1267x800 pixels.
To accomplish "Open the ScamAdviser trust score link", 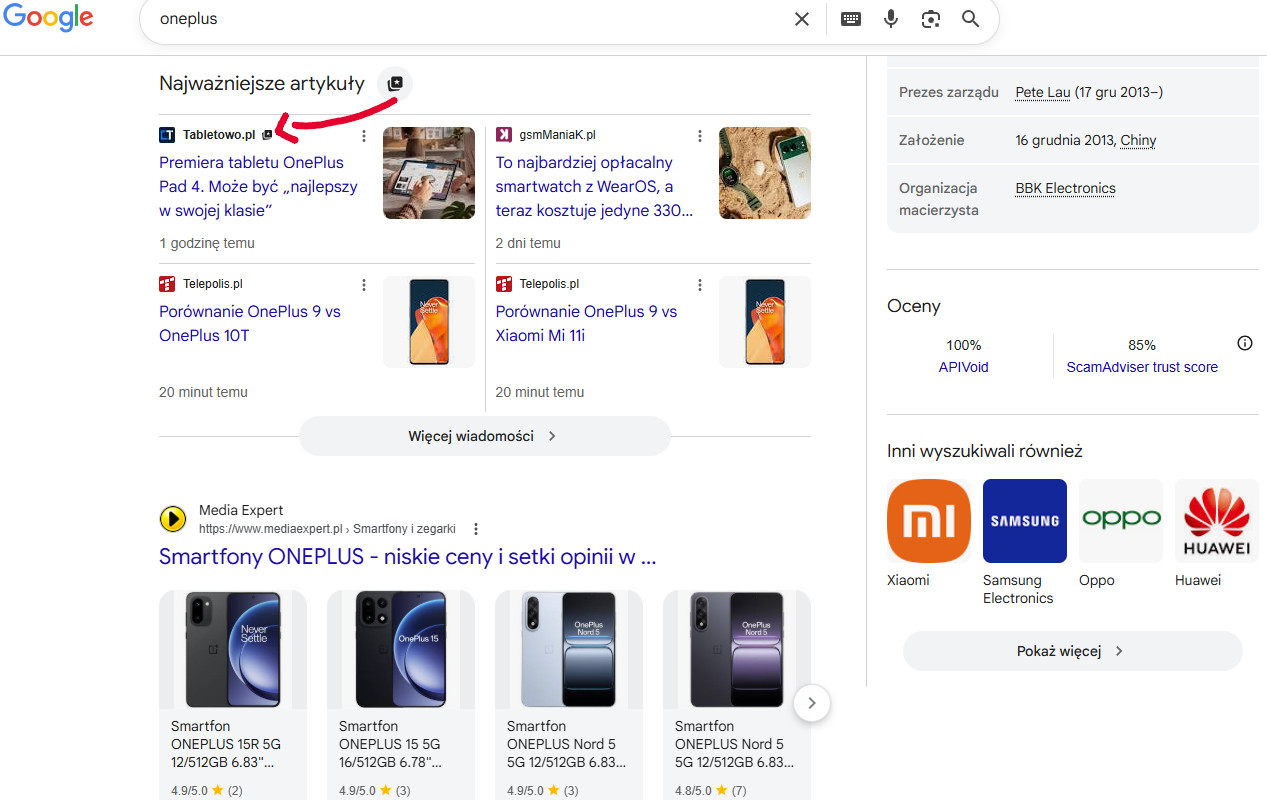I will pos(1142,367).
